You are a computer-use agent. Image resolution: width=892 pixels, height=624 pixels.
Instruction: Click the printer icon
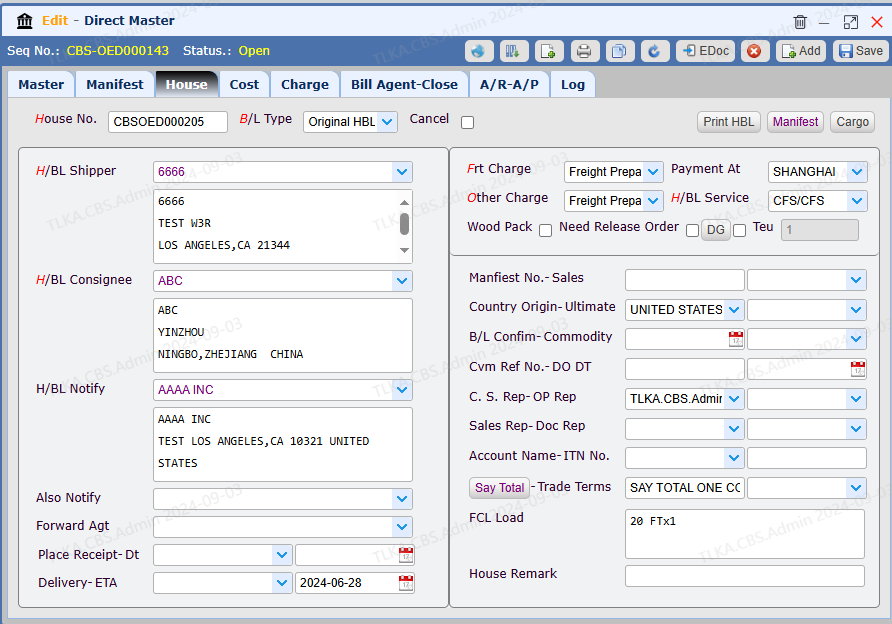tap(584, 51)
